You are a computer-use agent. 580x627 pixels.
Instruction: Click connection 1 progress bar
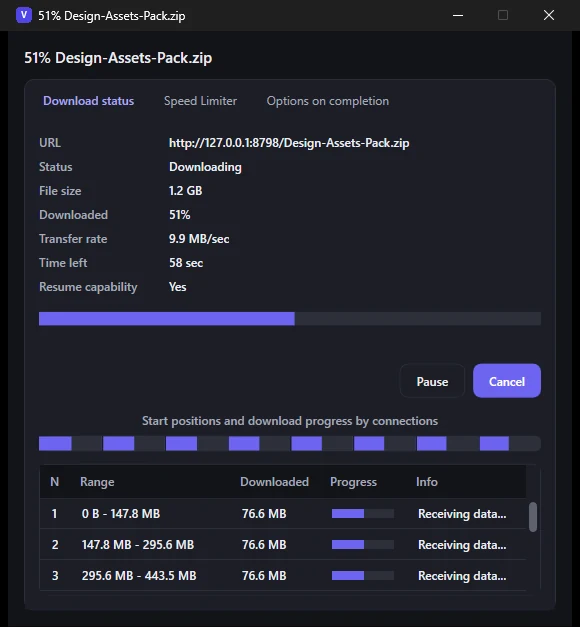362,513
